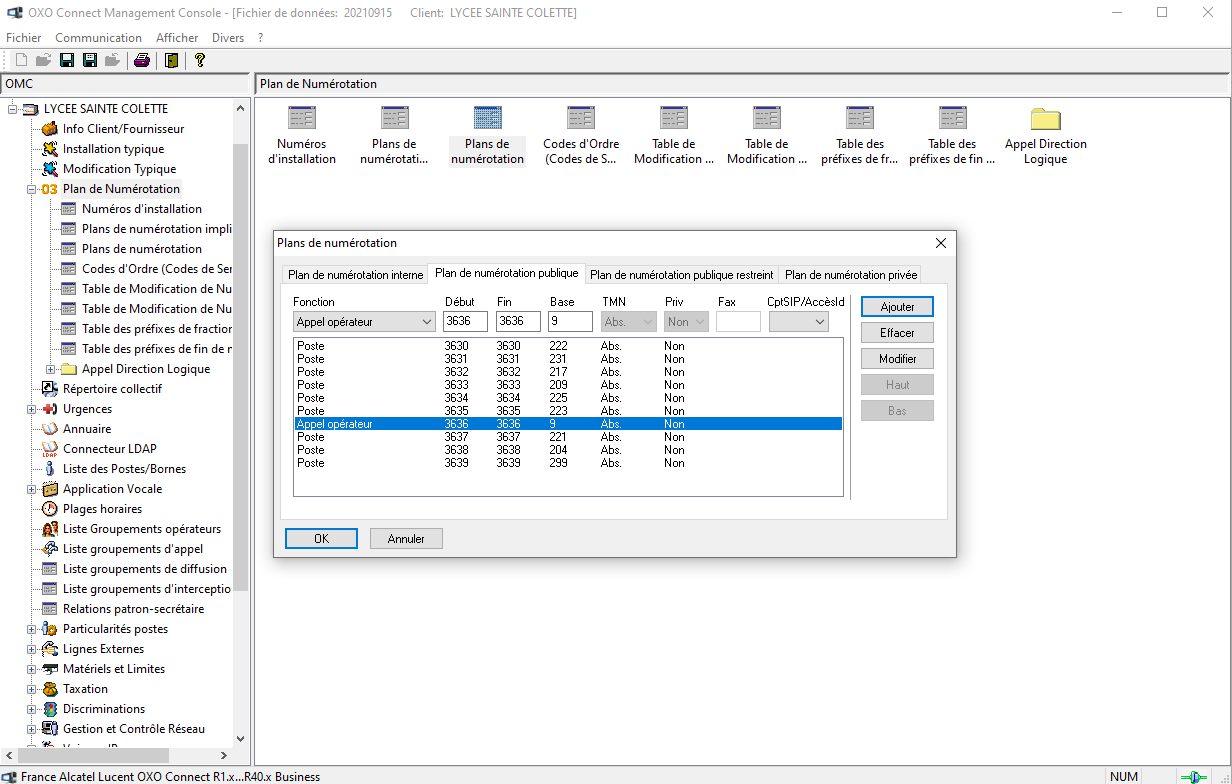Open Appel Direction Logique folder icon
The width and height of the screenshot is (1232, 784).
(x=1045, y=135)
